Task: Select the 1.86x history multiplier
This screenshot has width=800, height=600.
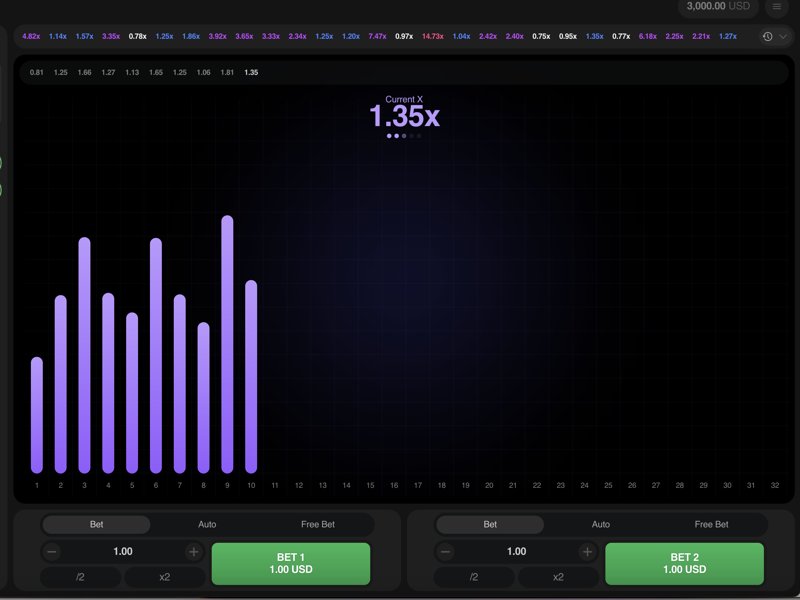Action: [x=191, y=36]
